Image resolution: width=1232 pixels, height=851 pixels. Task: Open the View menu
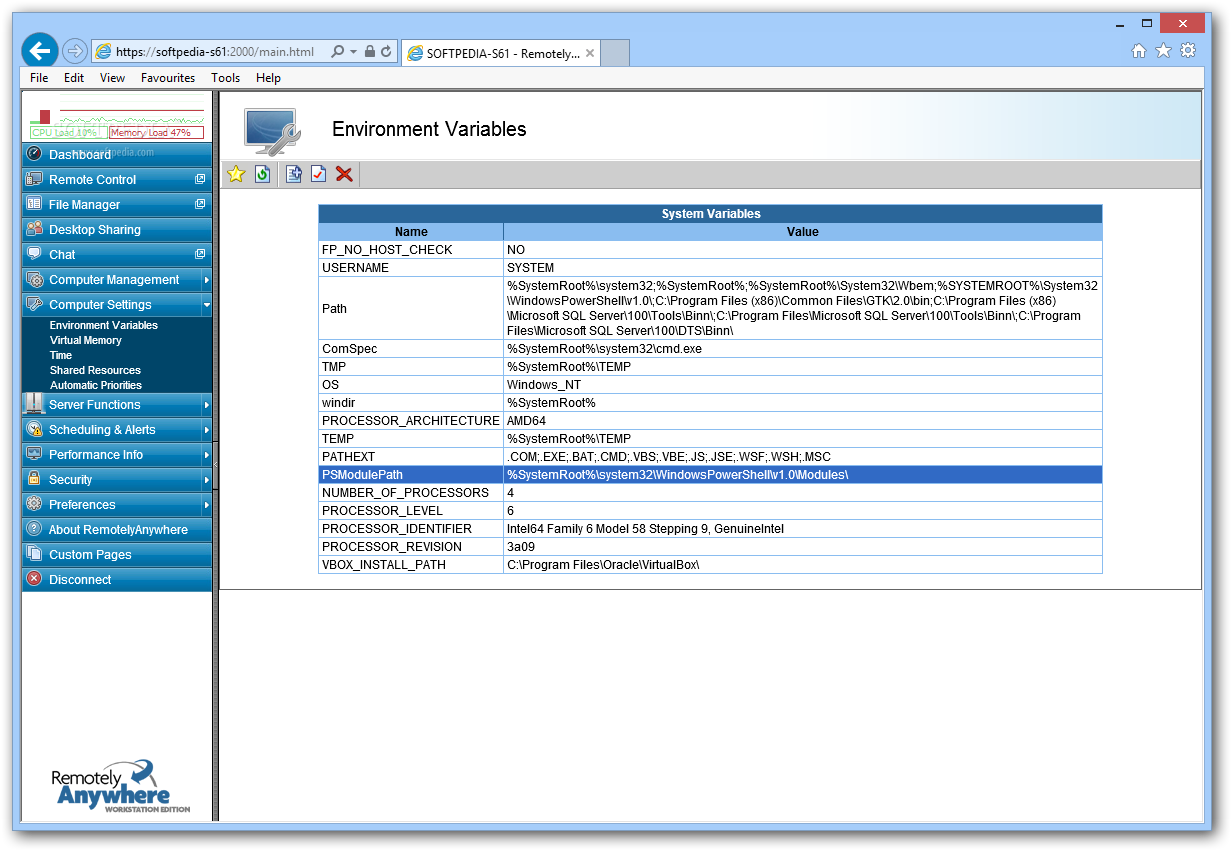point(112,78)
